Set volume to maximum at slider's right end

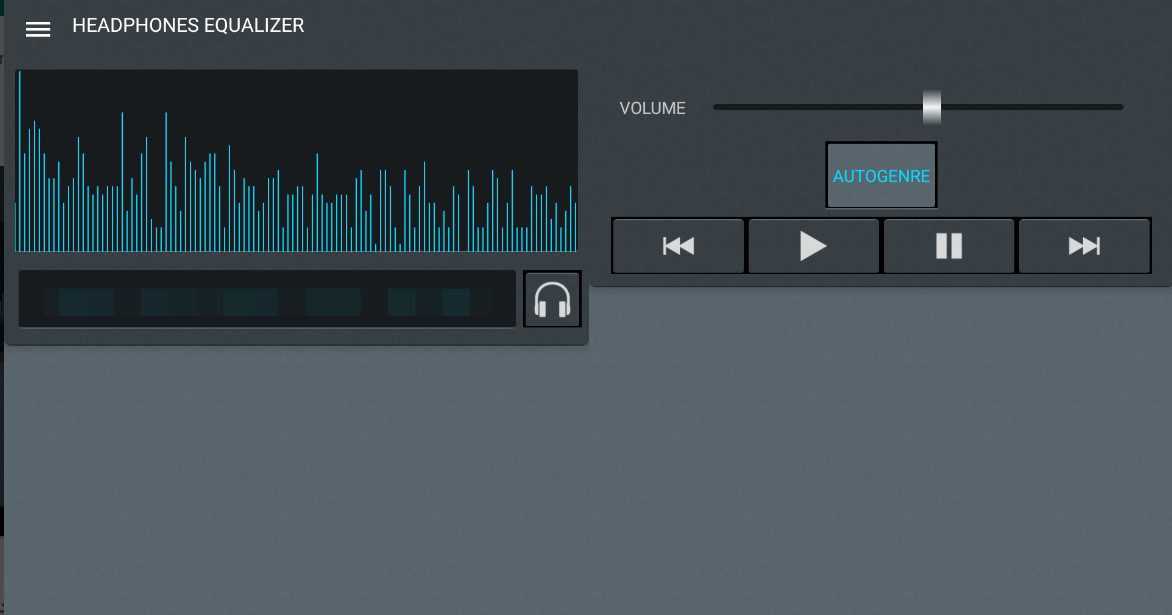1120,107
